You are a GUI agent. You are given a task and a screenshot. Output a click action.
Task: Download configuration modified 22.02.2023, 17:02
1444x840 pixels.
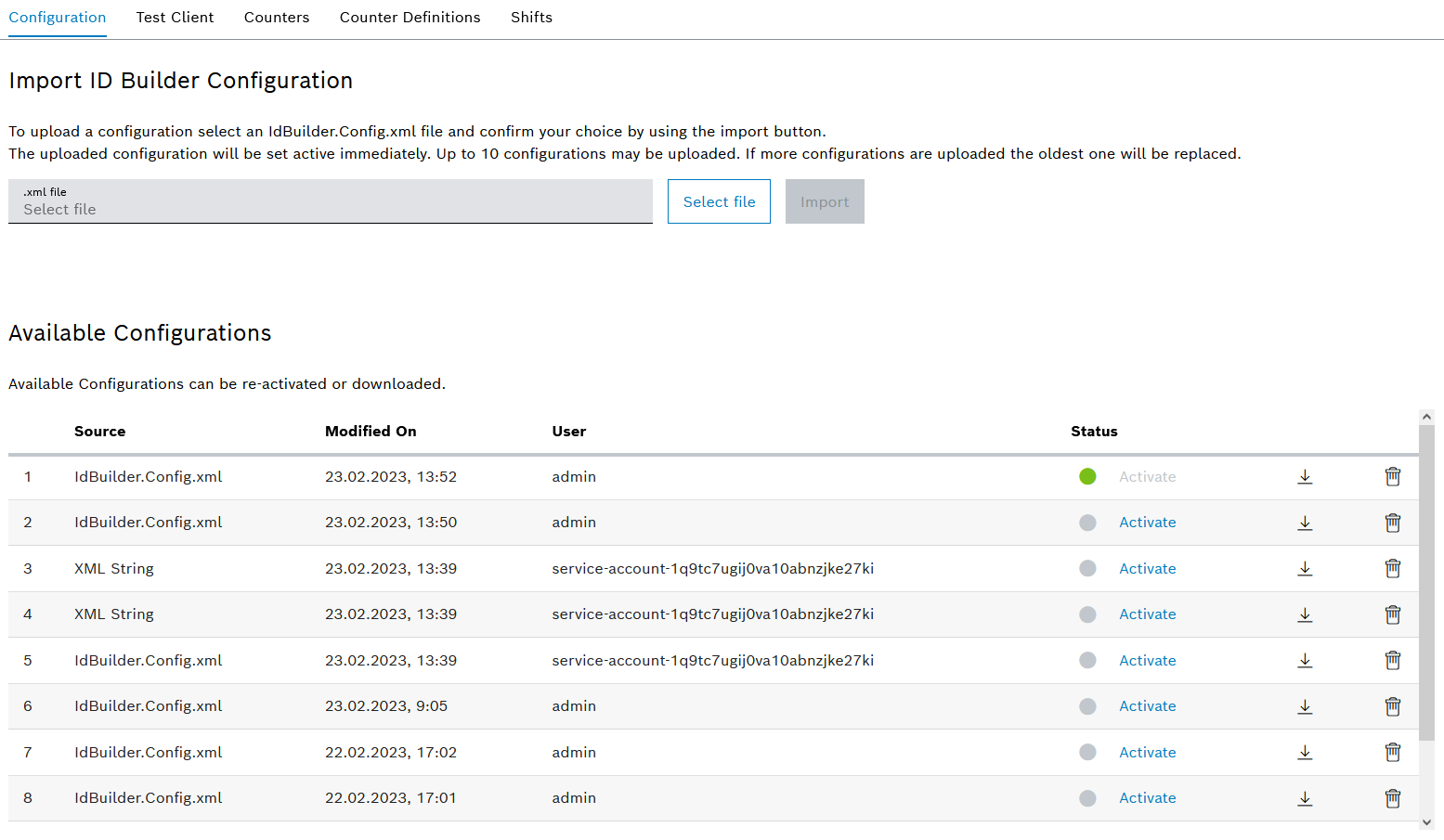pos(1305,753)
